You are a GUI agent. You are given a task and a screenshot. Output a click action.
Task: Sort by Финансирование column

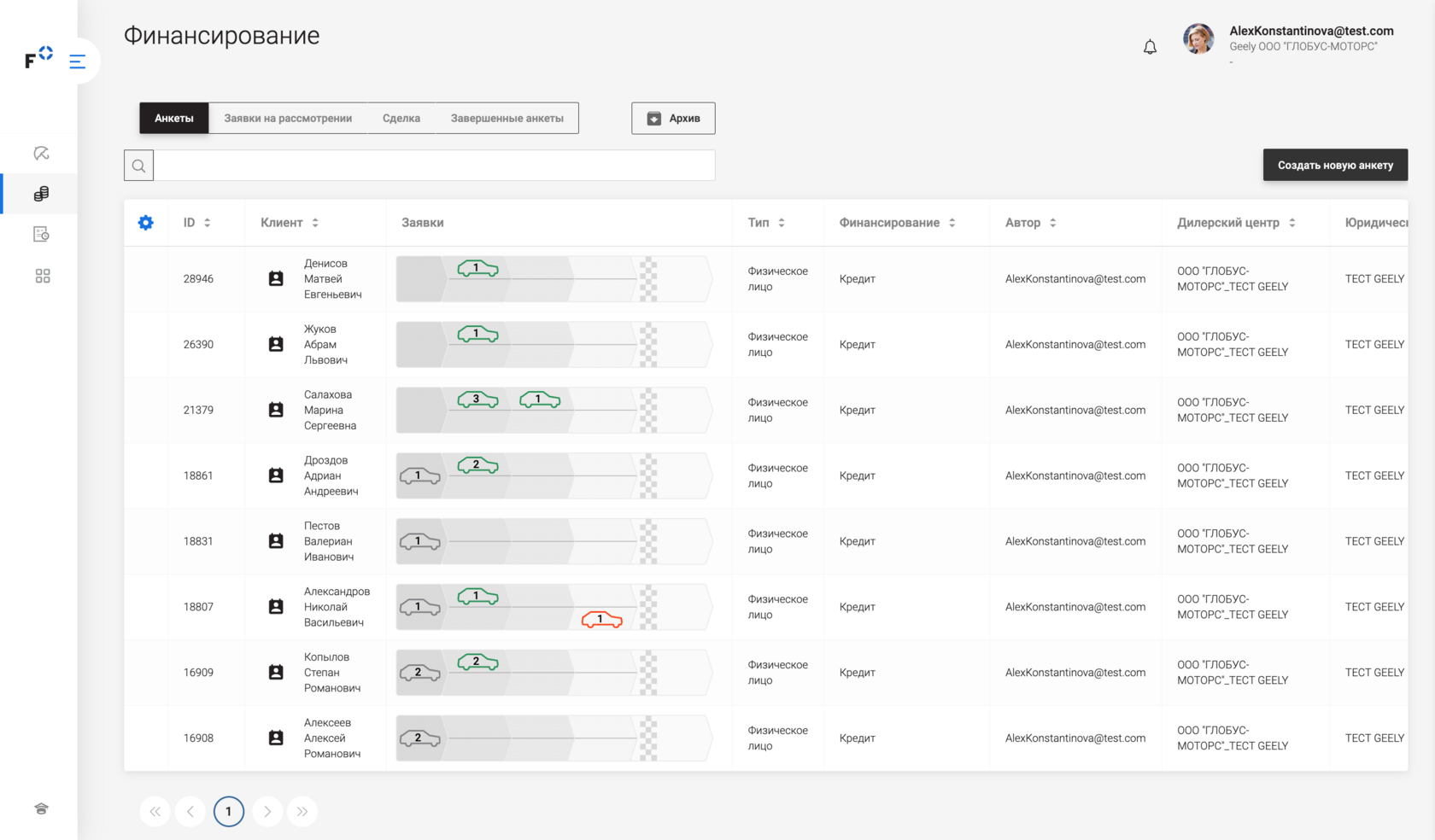(952, 223)
